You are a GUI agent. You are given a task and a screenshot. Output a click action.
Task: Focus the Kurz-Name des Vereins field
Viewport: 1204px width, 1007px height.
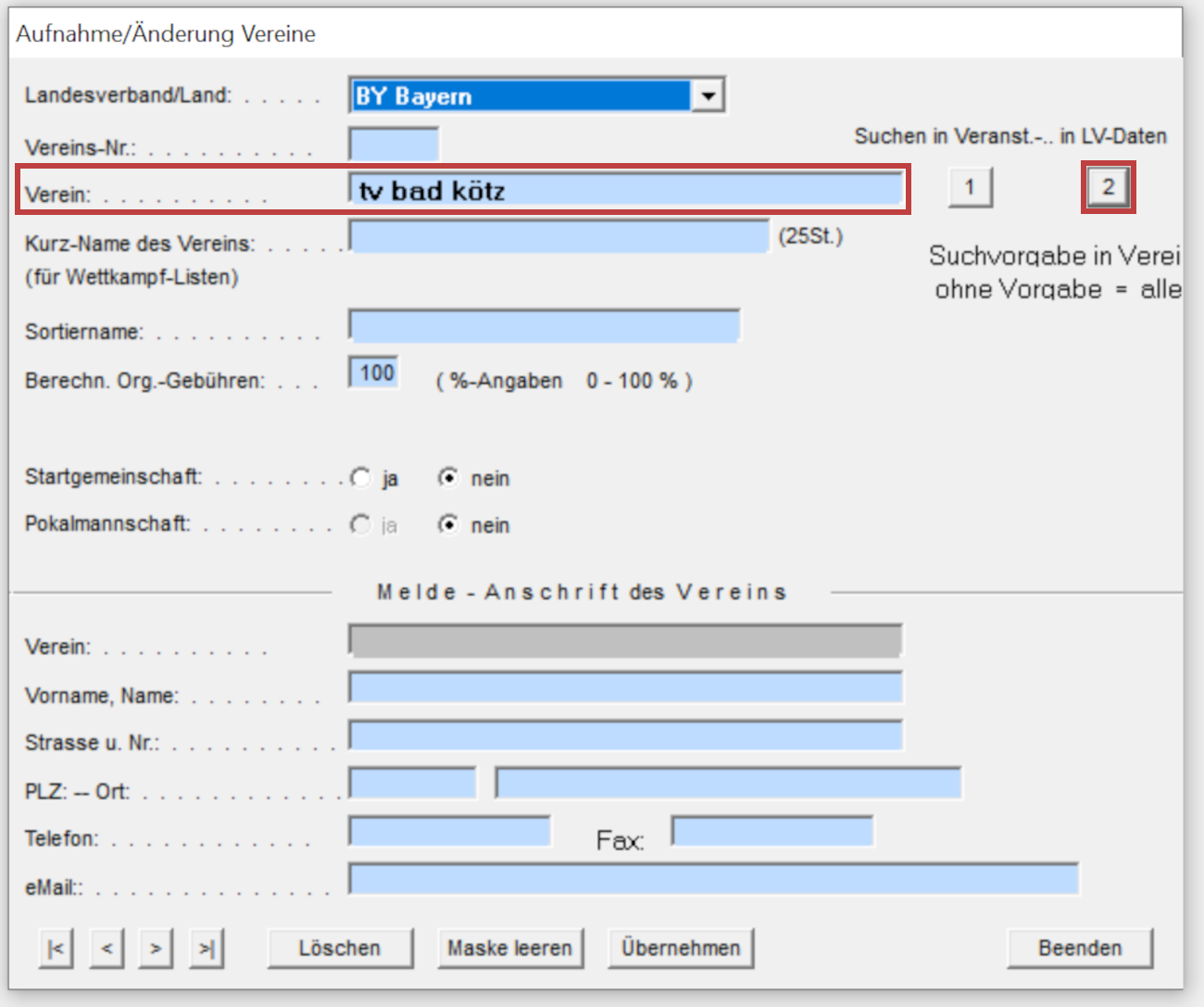pos(559,236)
